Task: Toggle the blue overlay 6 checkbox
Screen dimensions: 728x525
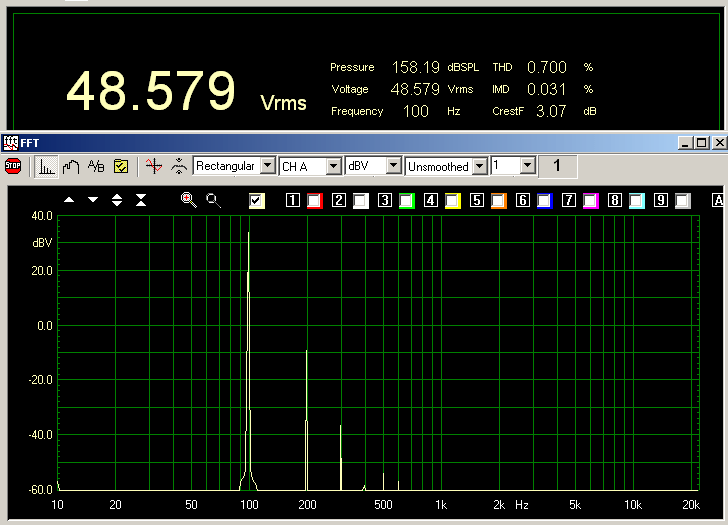Action: coord(545,201)
